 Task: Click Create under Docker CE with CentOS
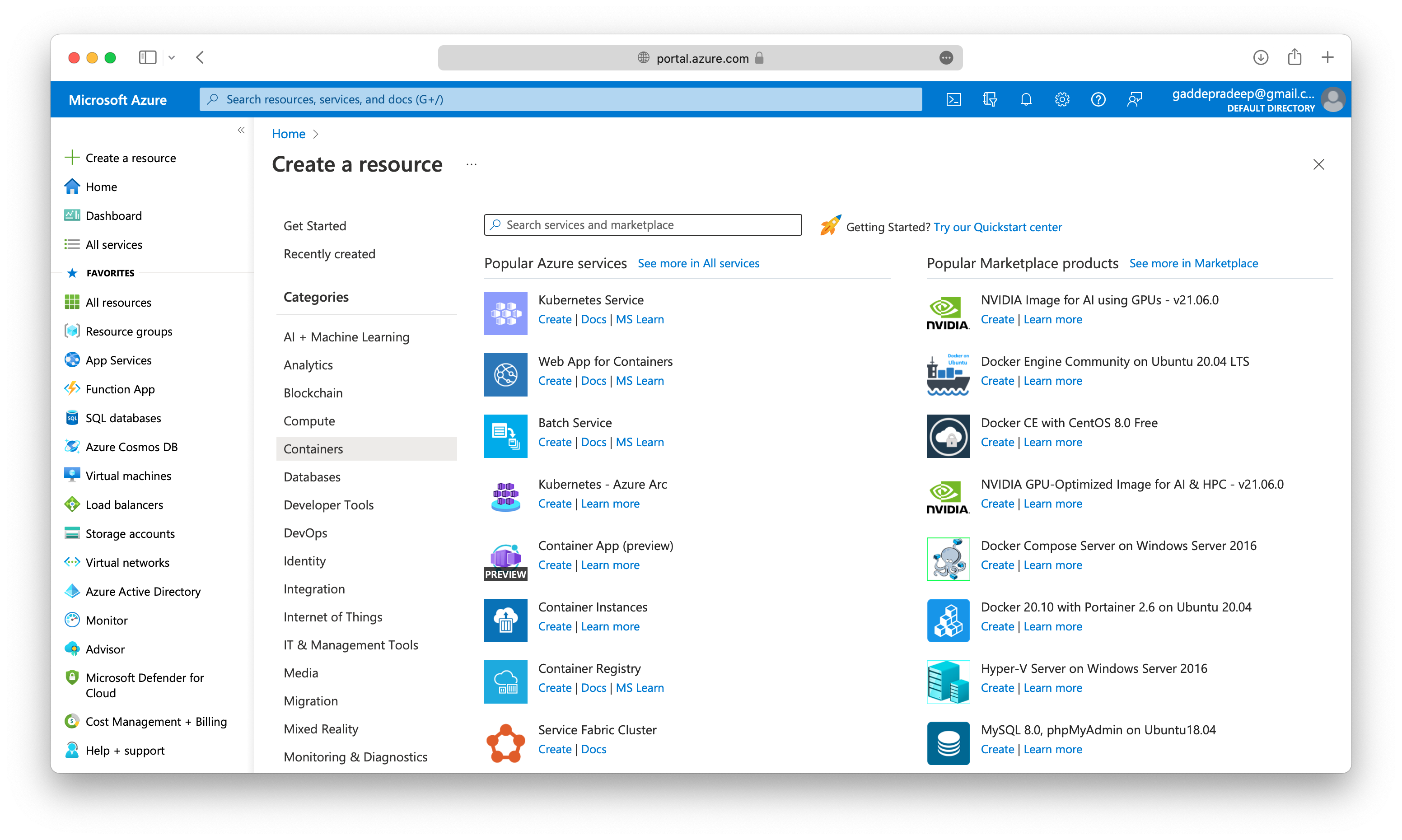click(x=997, y=442)
